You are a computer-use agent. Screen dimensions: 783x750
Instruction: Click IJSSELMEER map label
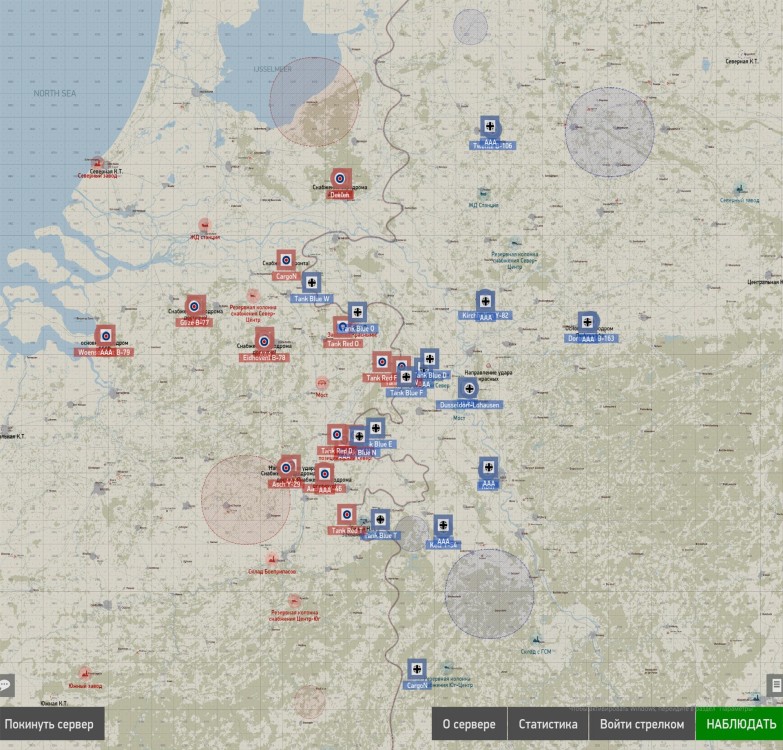[x=273, y=69]
